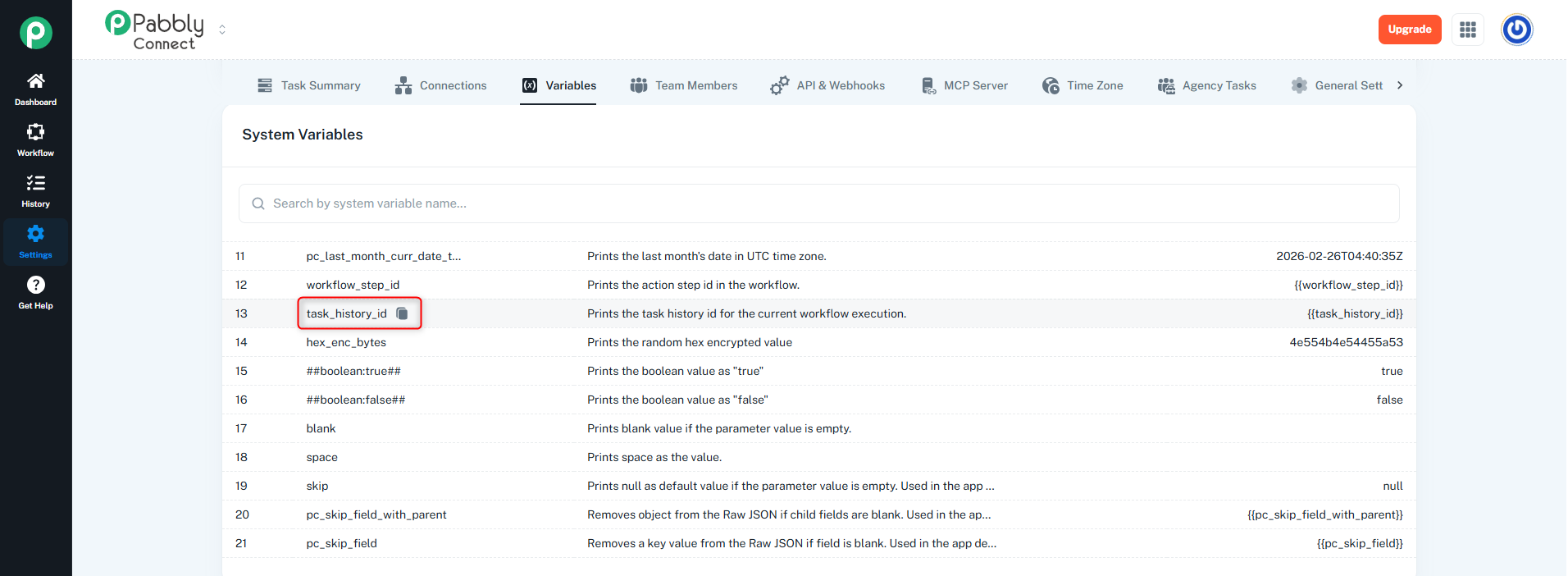This screenshot has width=1568, height=576.
Task: Go to Workflow in the sidebar
Action: click(x=35, y=139)
